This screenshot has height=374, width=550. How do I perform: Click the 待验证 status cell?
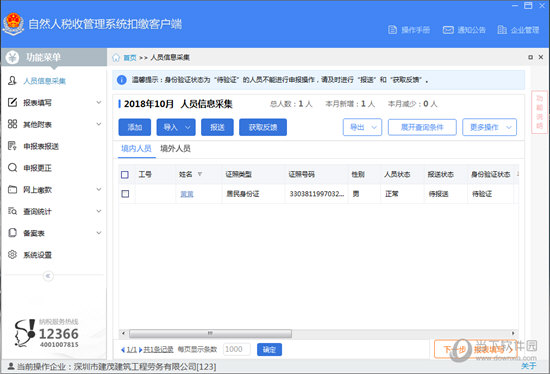coord(482,194)
